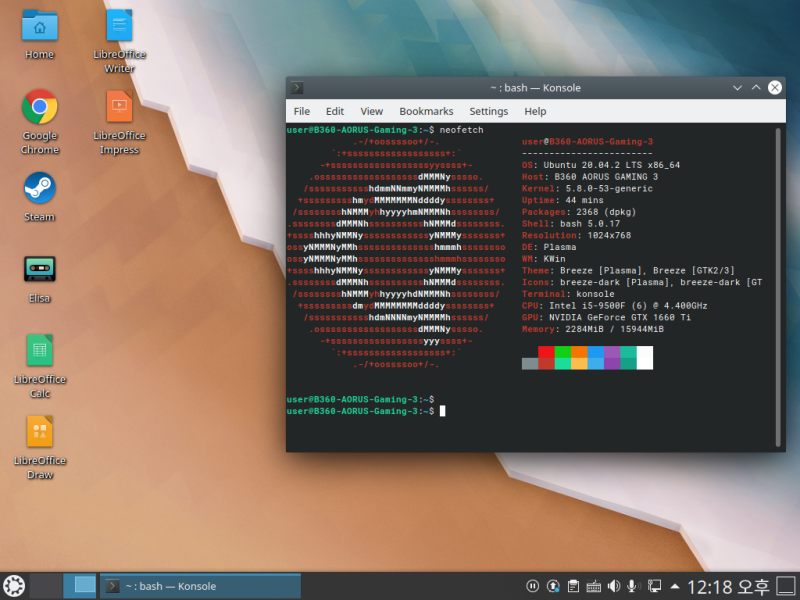The width and height of the screenshot is (800, 600).
Task: Click the 'Shell: bash 5.0.17' line
Action: point(571,223)
